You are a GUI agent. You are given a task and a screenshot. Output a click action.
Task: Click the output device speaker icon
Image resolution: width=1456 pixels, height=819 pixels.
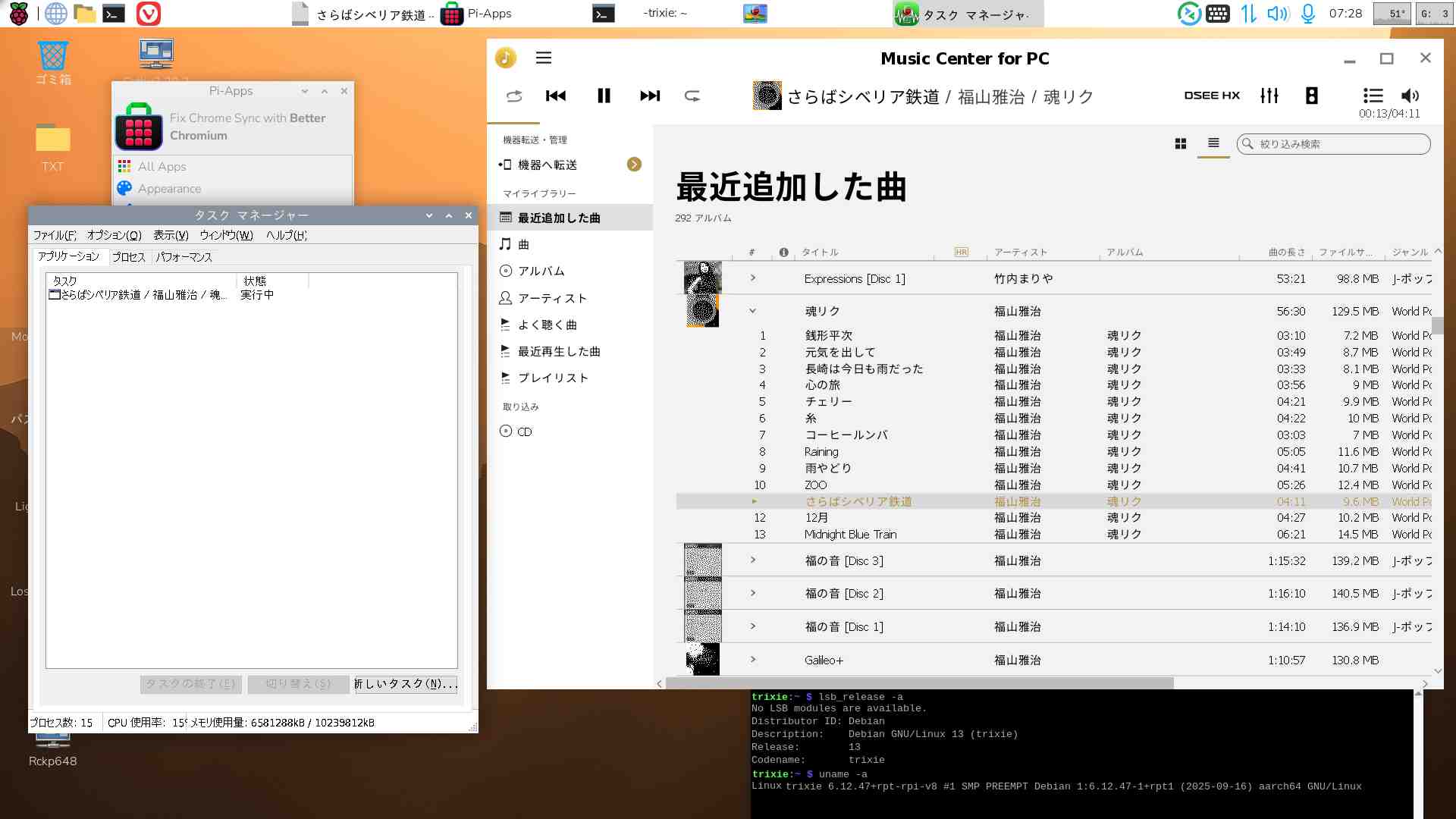click(1312, 96)
